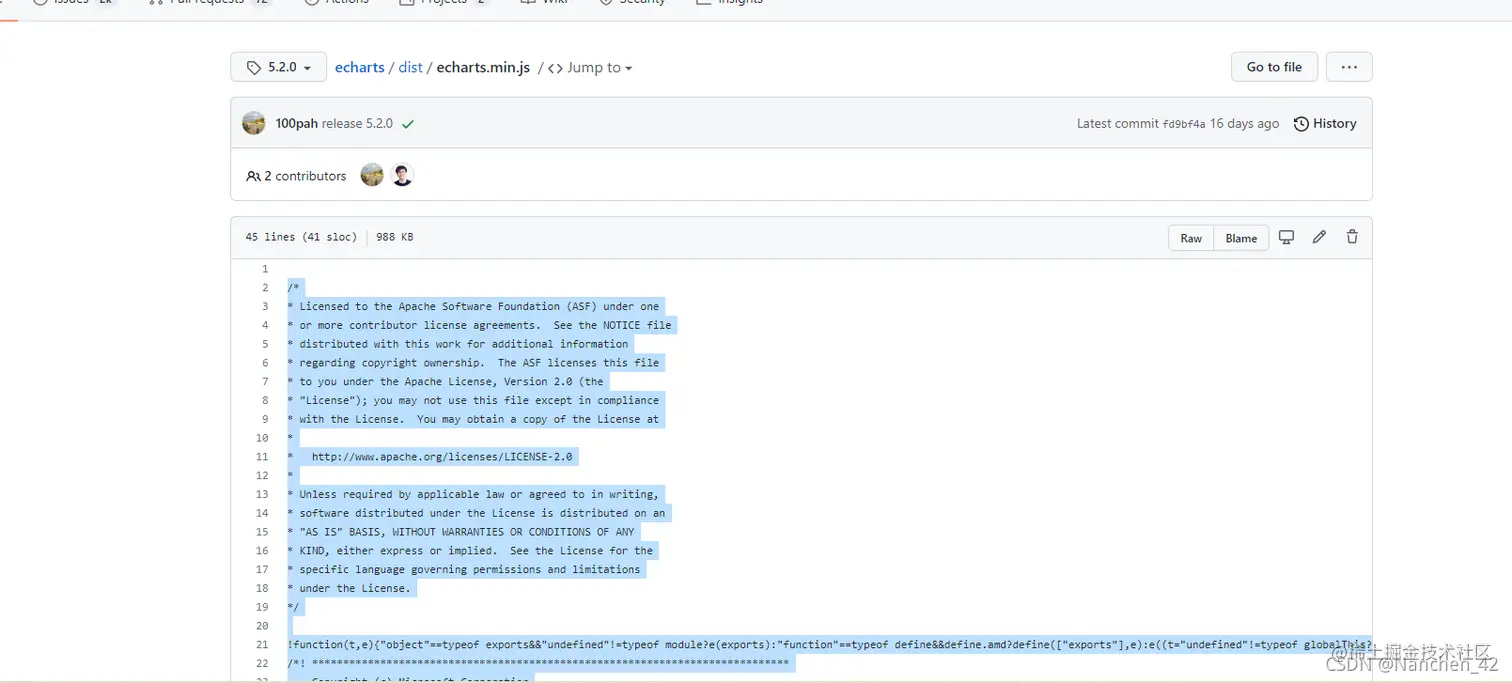Open the latest commit fd9bf4a hash
This screenshot has width=1512, height=683.
tap(1184, 124)
